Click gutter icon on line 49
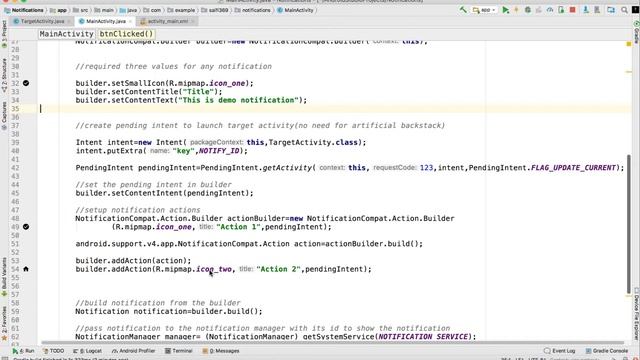This screenshot has height=360, width=640. click(x=26, y=227)
